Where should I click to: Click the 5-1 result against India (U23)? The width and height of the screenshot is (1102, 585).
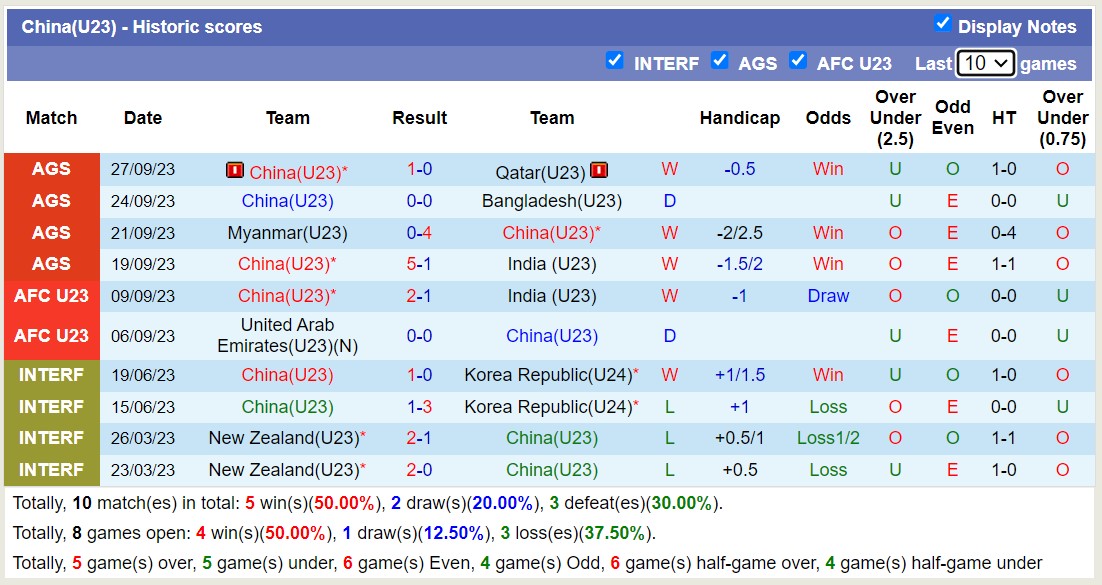pos(419,264)
